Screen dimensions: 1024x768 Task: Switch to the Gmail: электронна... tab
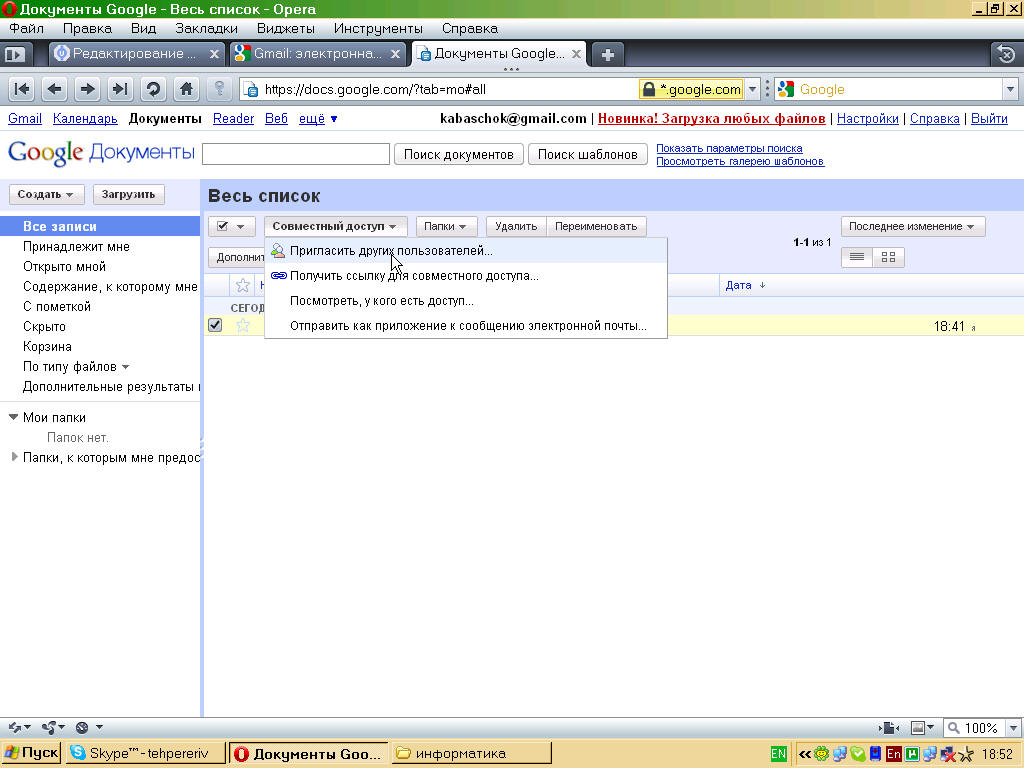(317, 54)
